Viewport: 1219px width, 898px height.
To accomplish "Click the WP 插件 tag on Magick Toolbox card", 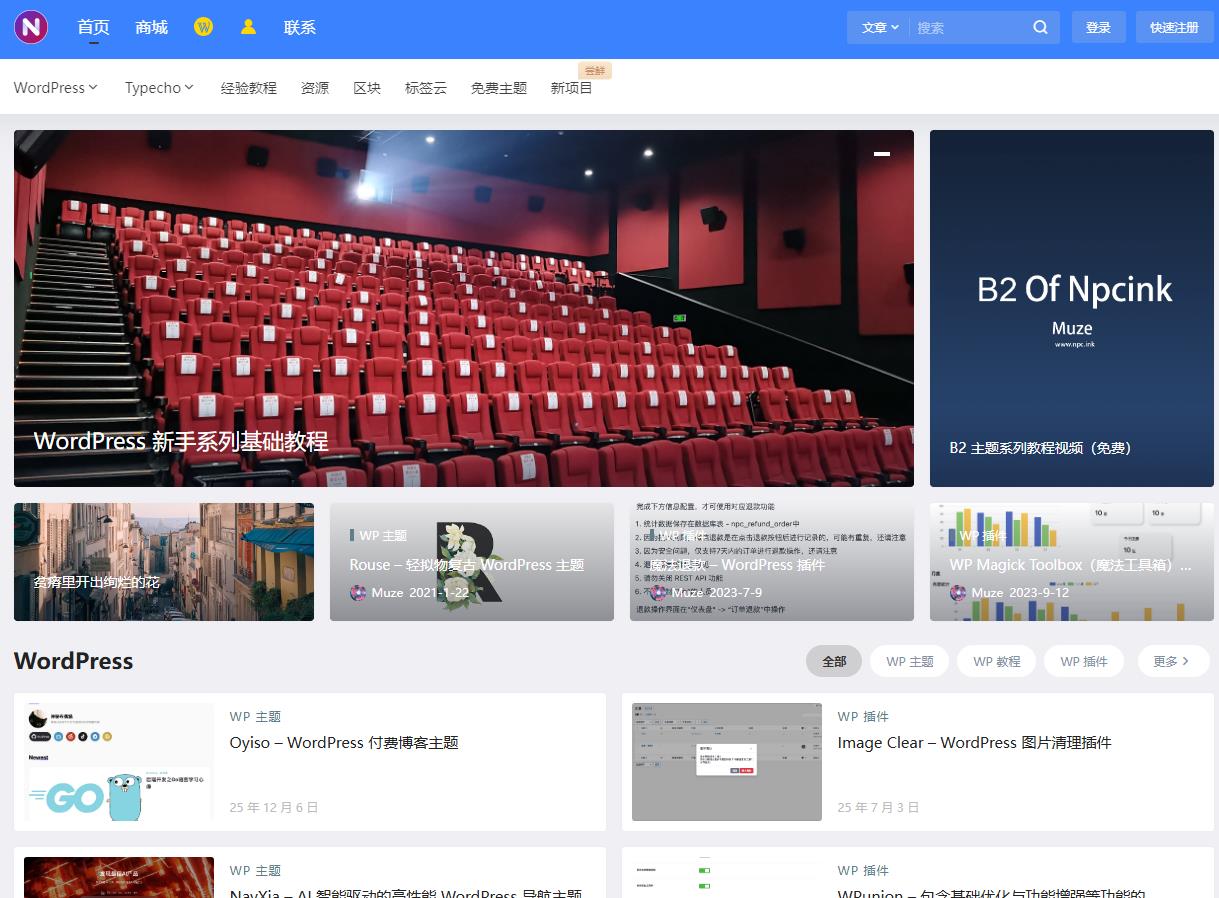I will pos(983,535).
